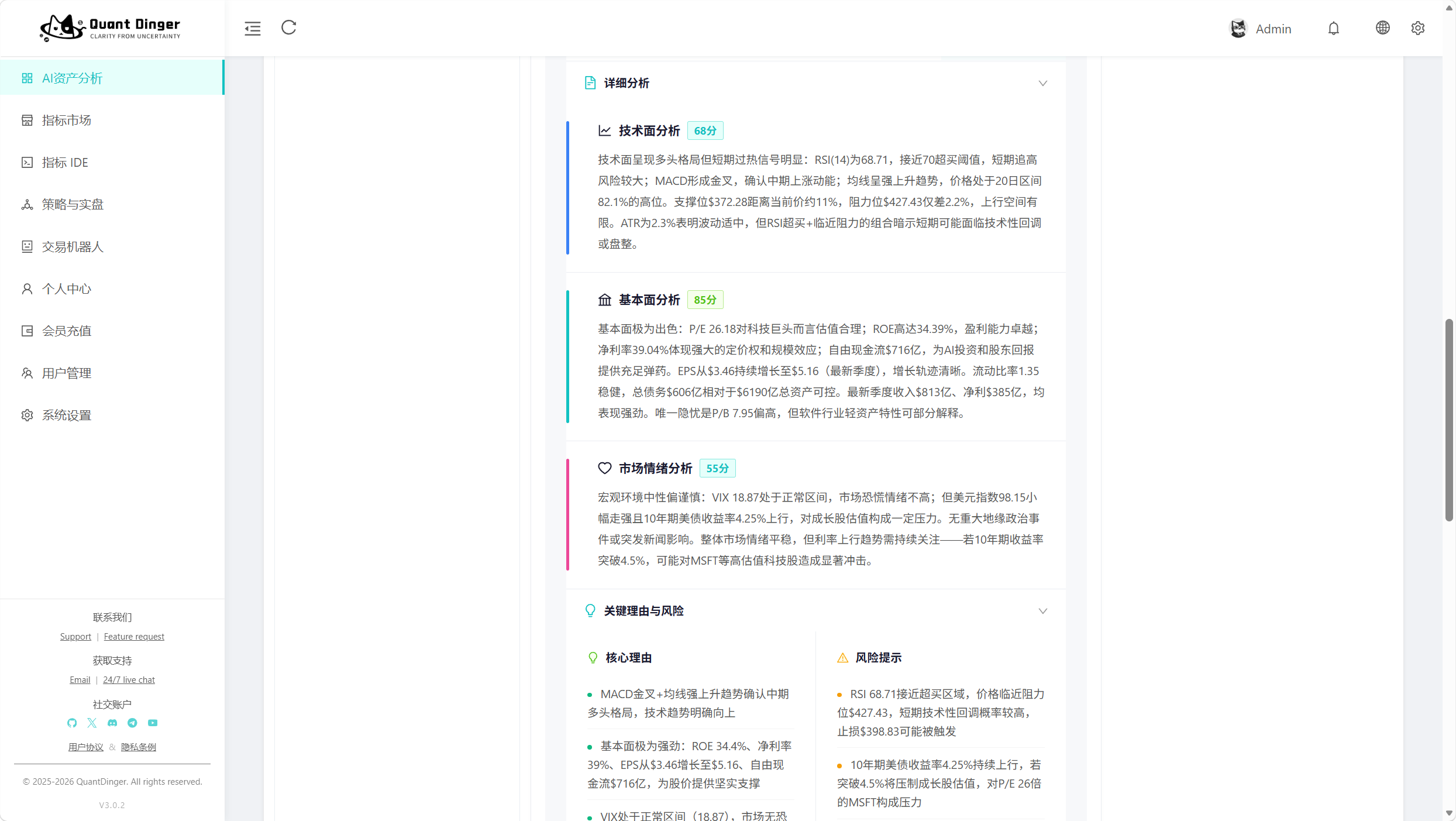
Task: Open the Telegram social icon
Action: (x=132, y=723)
